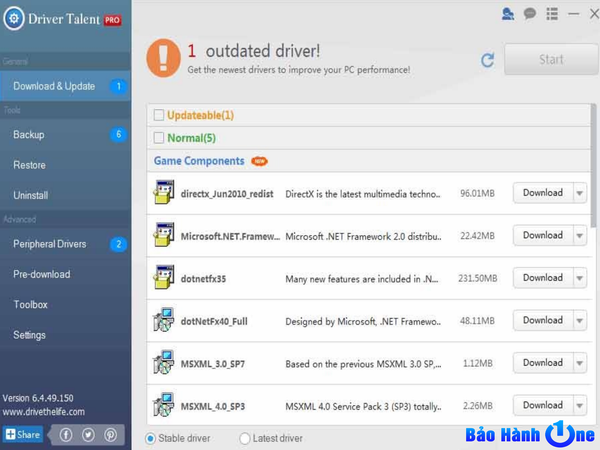Check the Updateable(1) checkbox
The image size is (600, 450).
(159, 116)
